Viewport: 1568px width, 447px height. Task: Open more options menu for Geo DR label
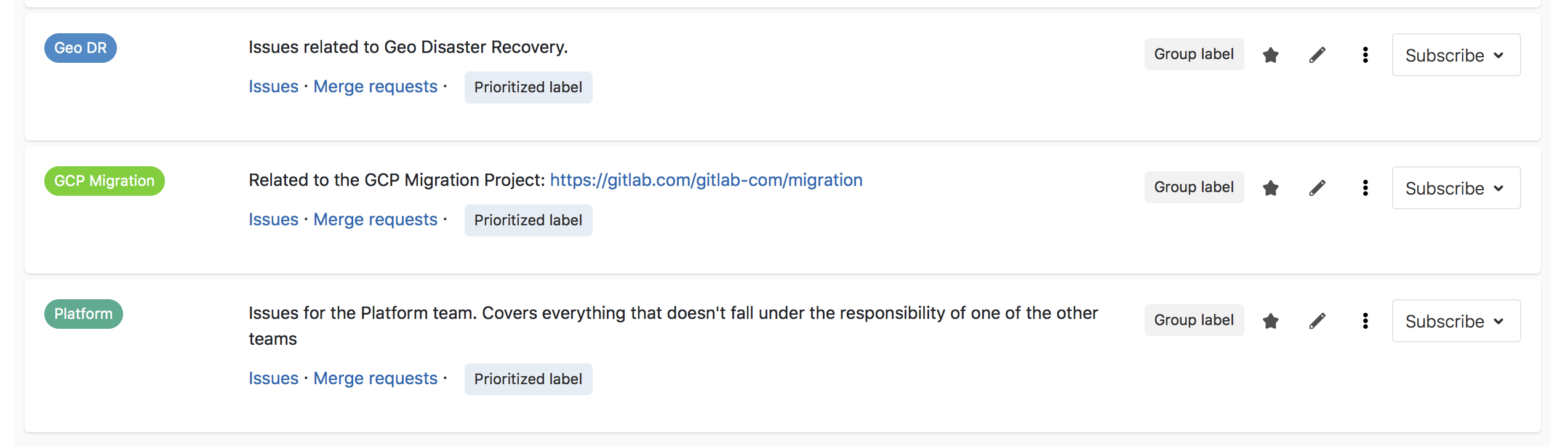1365,54
